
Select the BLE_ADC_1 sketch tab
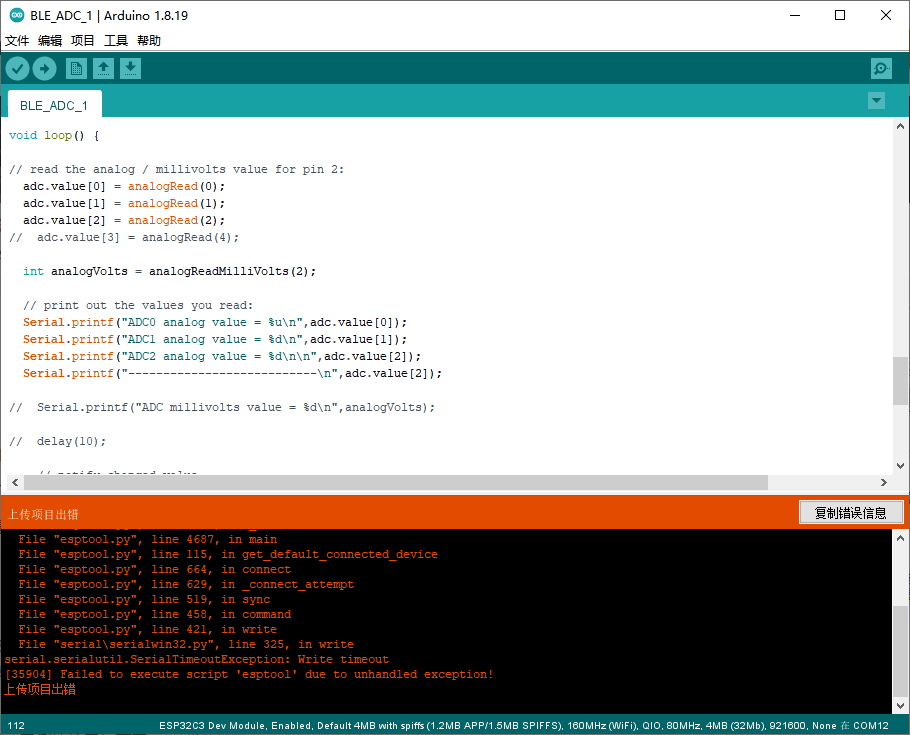click(x=54, y=105)
